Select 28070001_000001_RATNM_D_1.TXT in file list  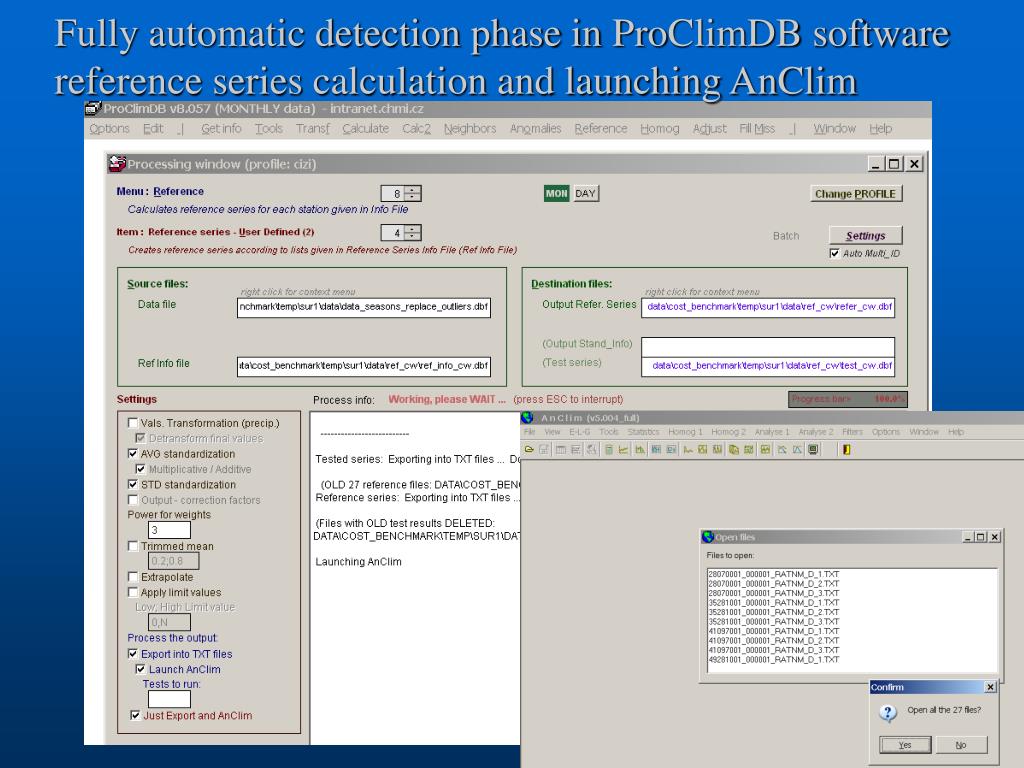point(773,574)
